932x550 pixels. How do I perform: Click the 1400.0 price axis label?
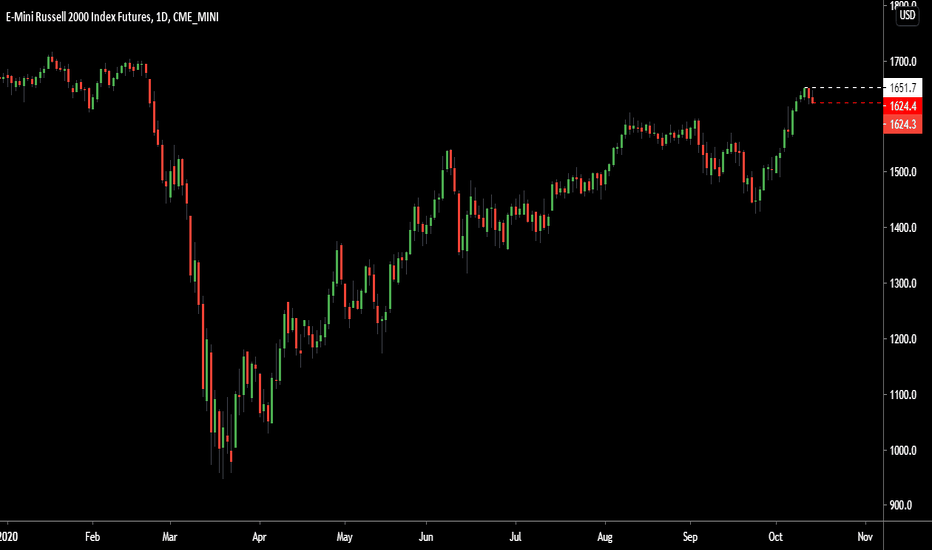pyautogui.click(x=903, y=228)
